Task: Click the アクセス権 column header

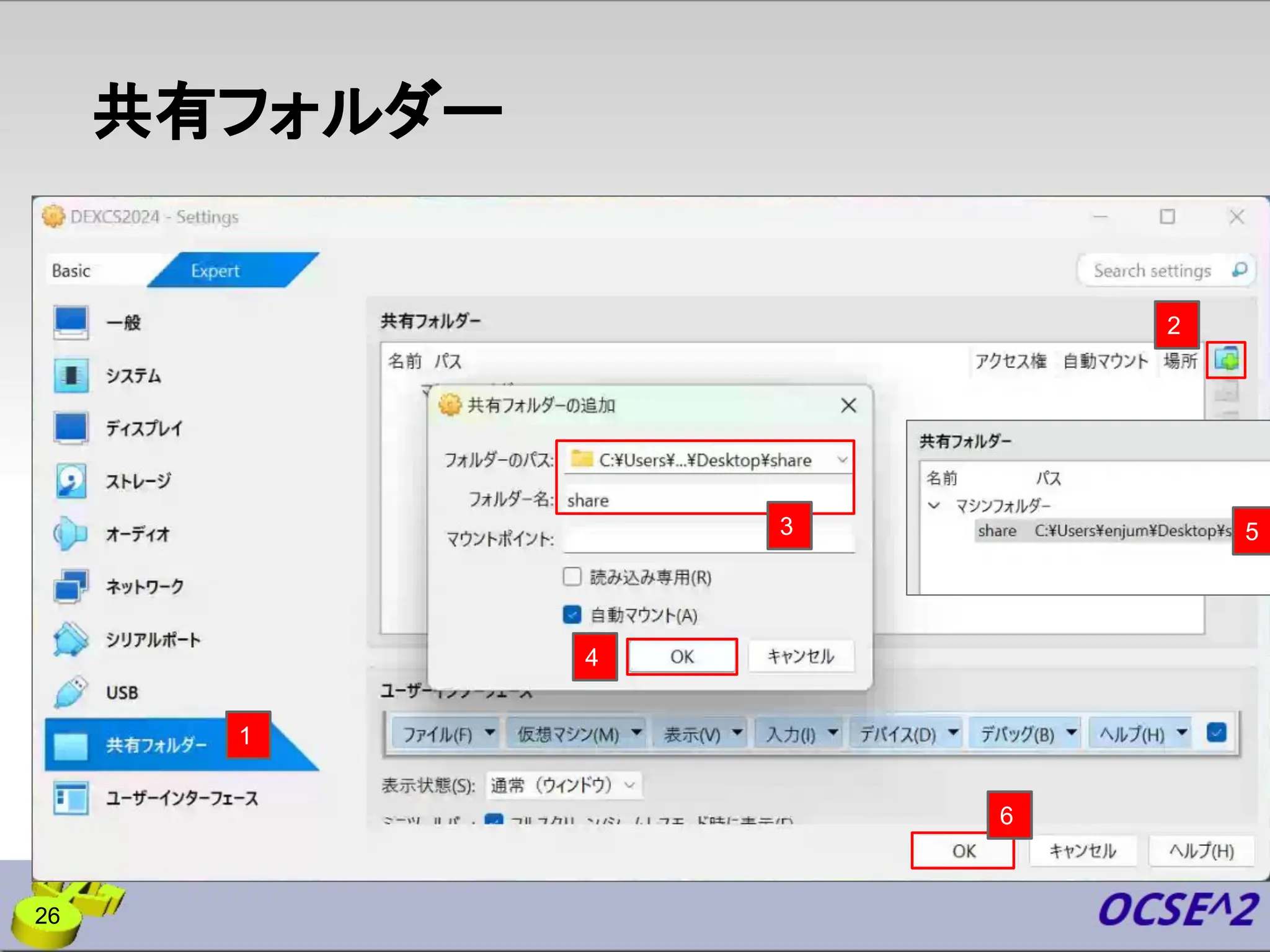Action: click(1010, 361)
